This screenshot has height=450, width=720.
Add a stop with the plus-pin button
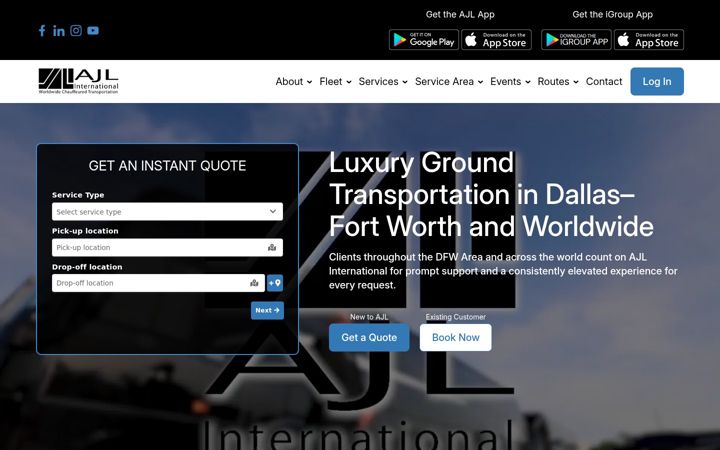coord(275,283)
